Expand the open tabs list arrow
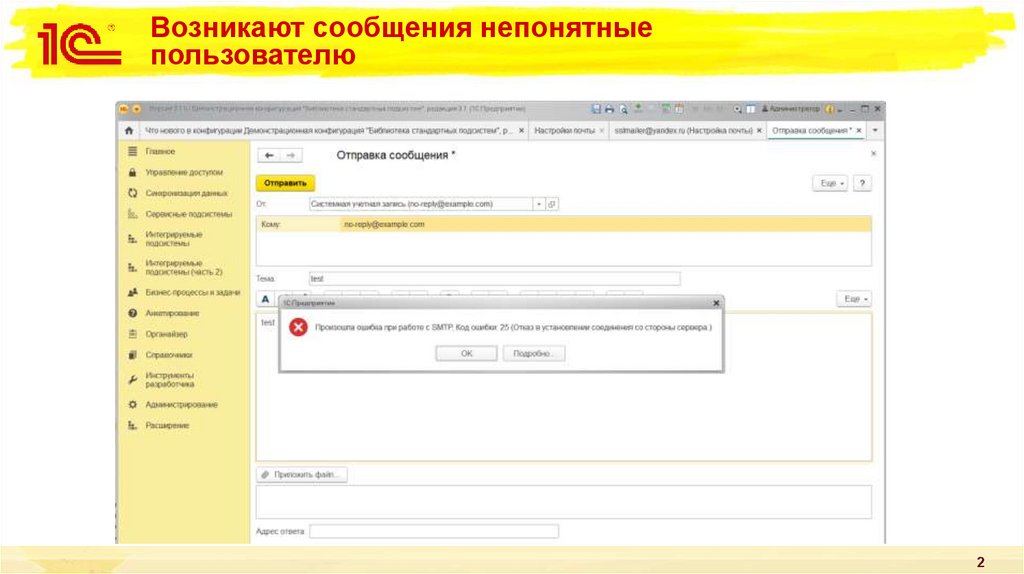The image size is (1024, 574). coord(875,131)
